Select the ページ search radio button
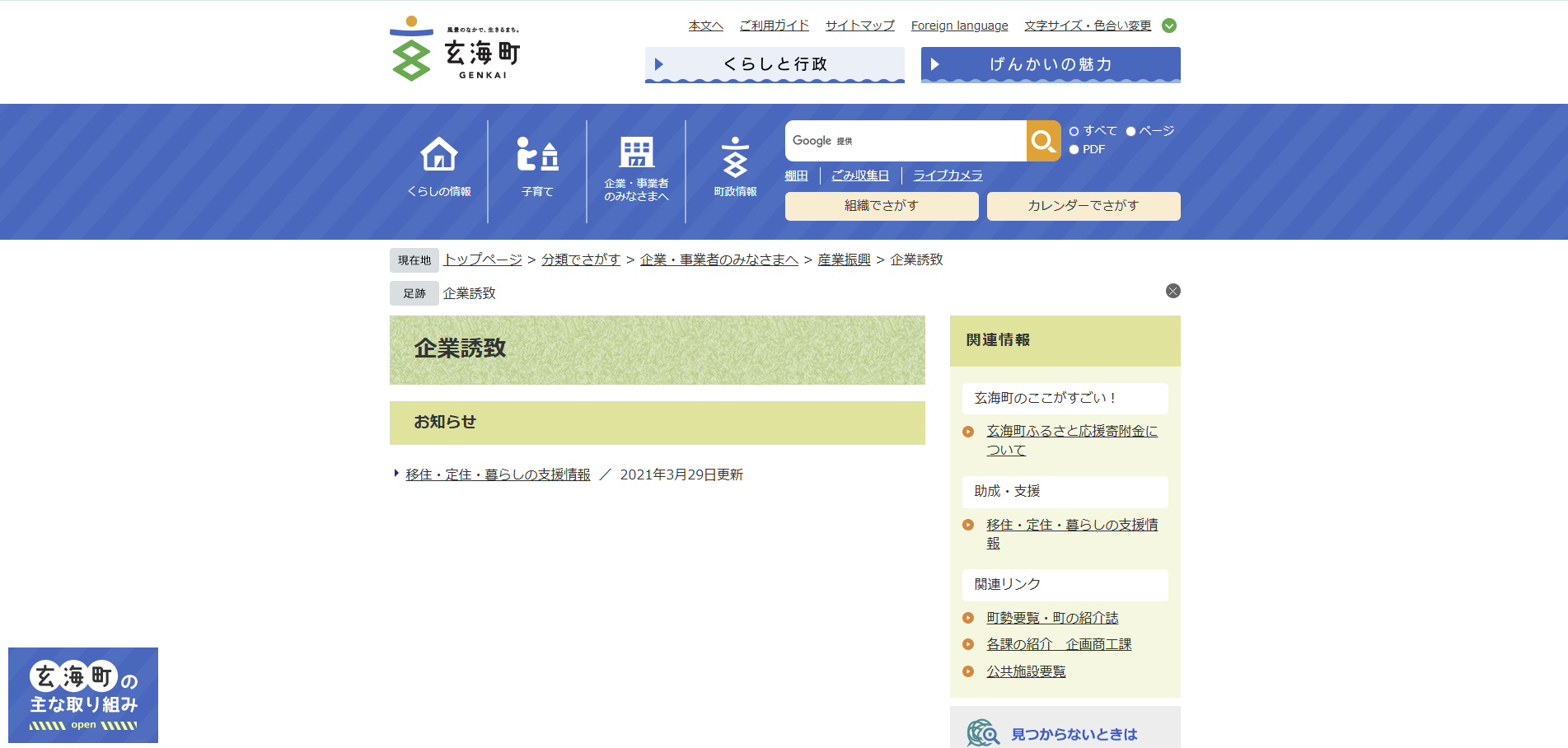 point(1131,131)
